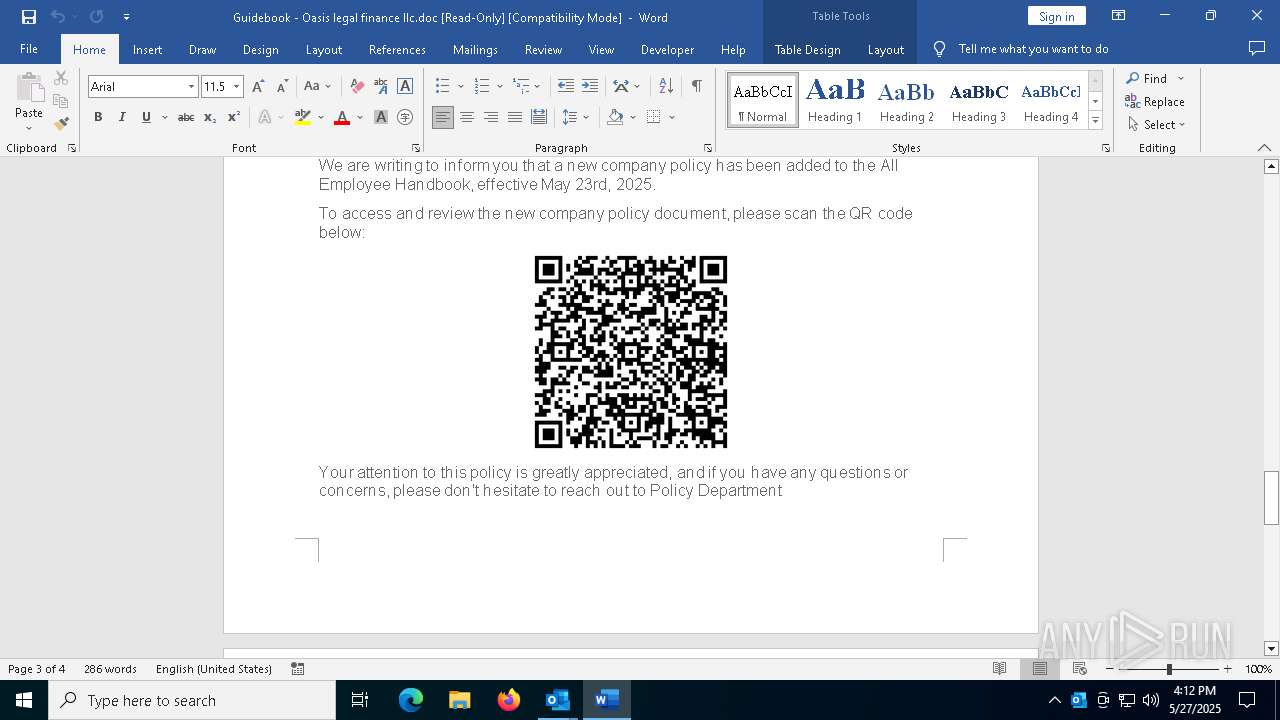
Task: Expand the Styles gallery more arrow
Action: tap(1095, 120)
